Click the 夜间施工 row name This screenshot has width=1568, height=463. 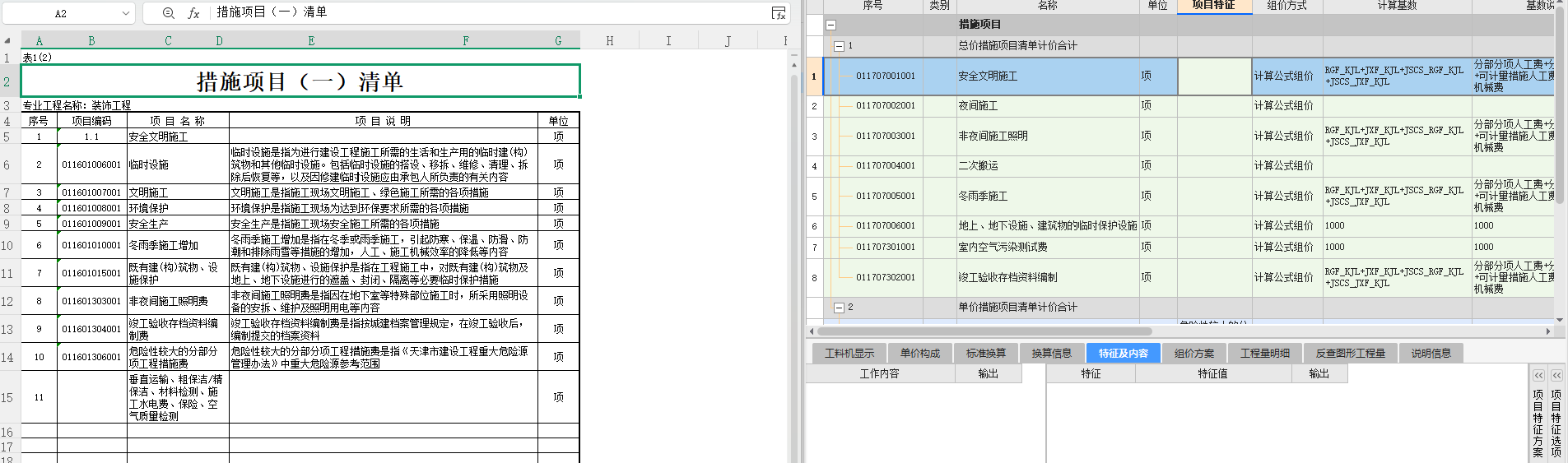point(978,105)
